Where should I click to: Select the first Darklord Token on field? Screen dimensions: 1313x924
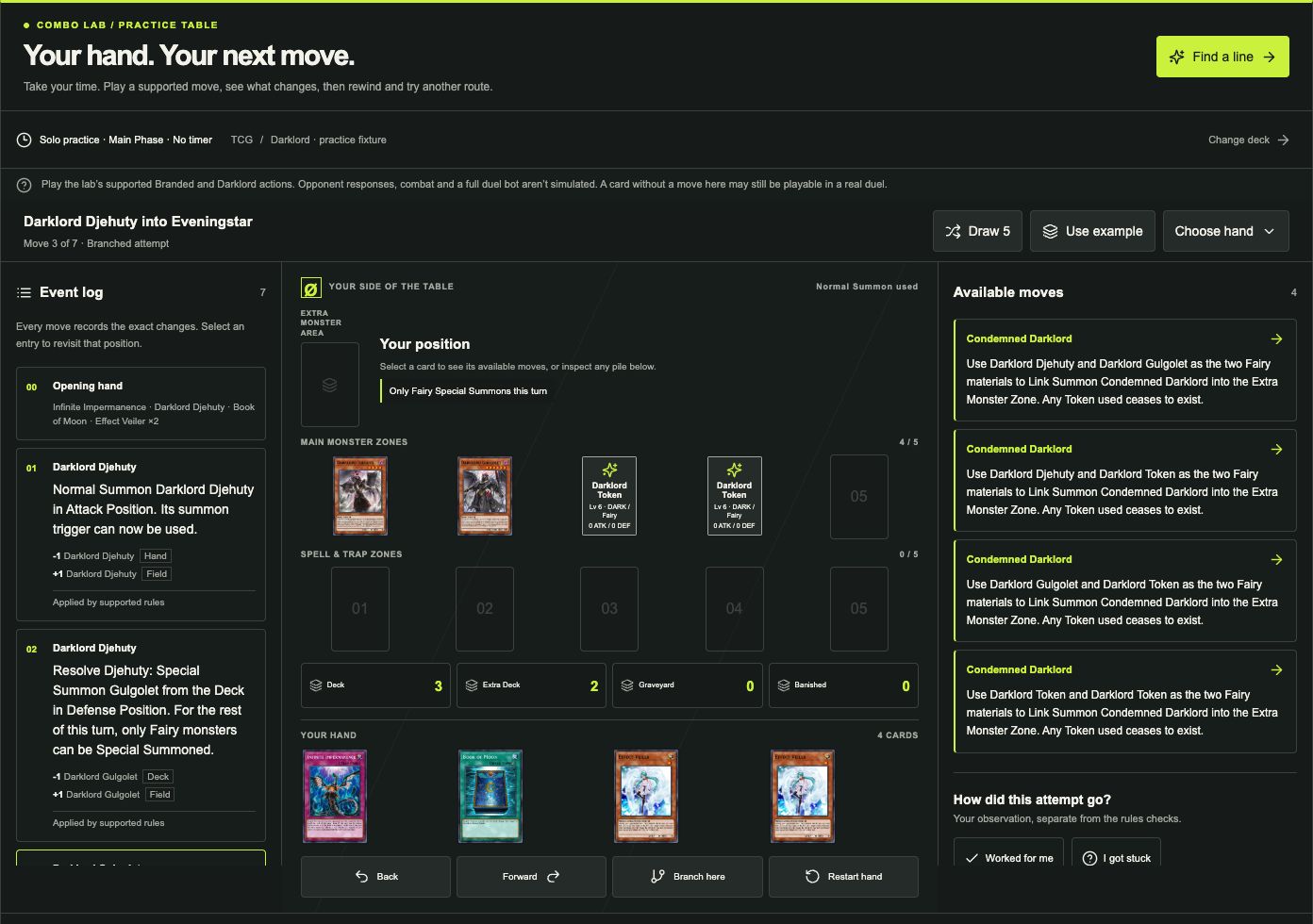(x=609, y=496)
